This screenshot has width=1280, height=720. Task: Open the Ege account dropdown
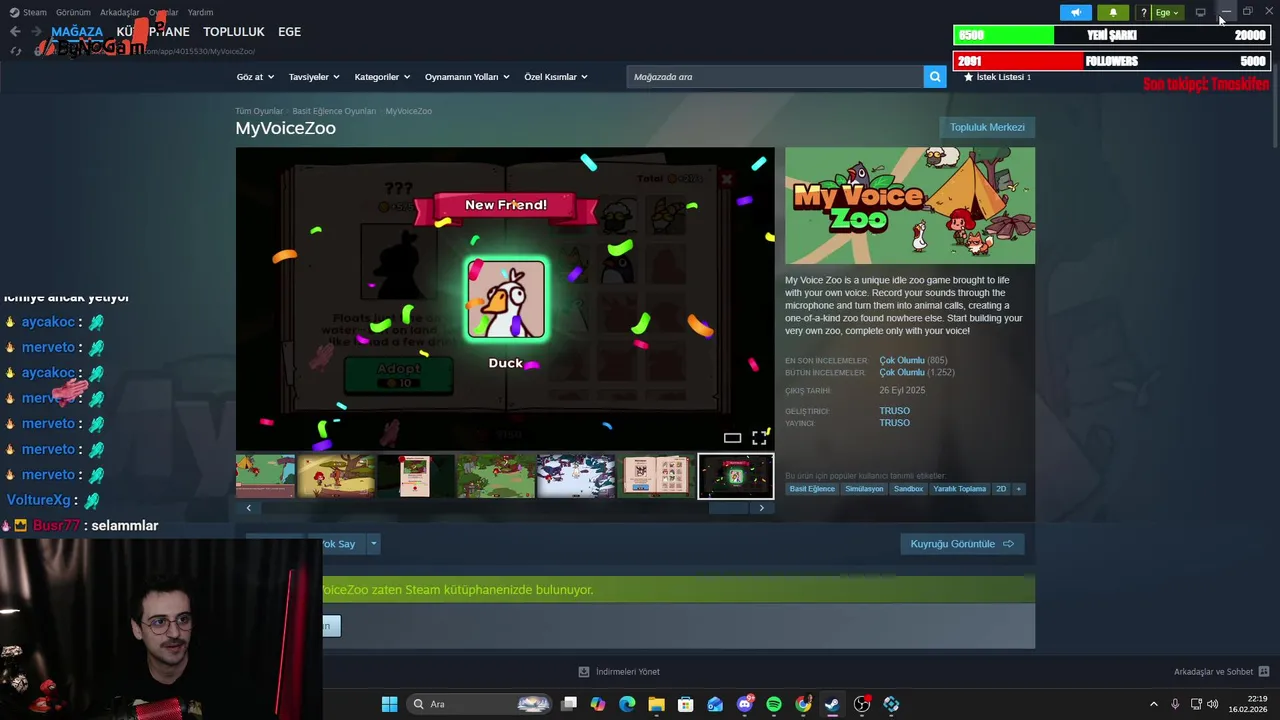point(1167,13)
